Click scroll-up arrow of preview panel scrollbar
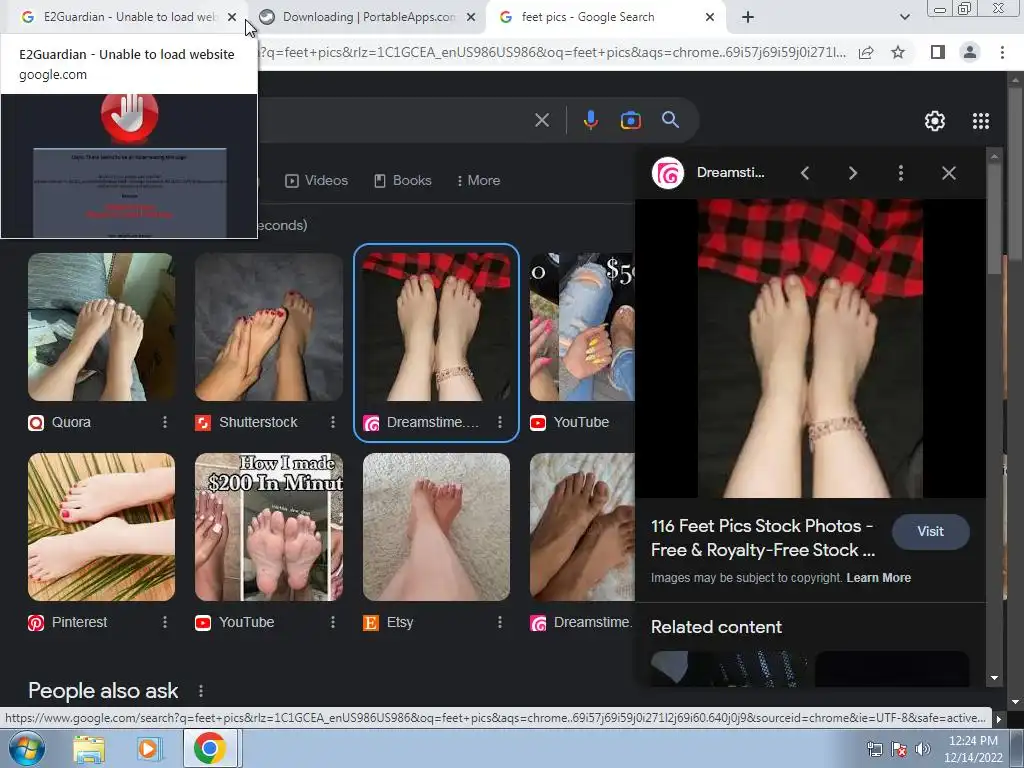The image size is (1024, 768). coord(994,157)
